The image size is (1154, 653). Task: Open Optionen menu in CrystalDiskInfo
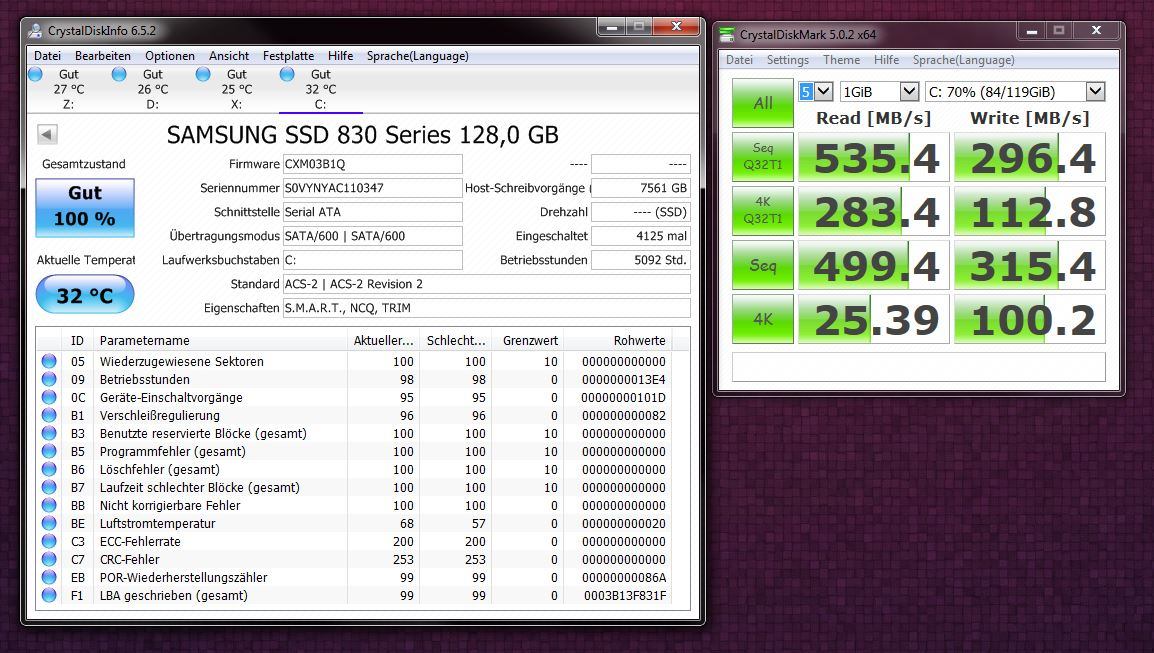[170, 56]
